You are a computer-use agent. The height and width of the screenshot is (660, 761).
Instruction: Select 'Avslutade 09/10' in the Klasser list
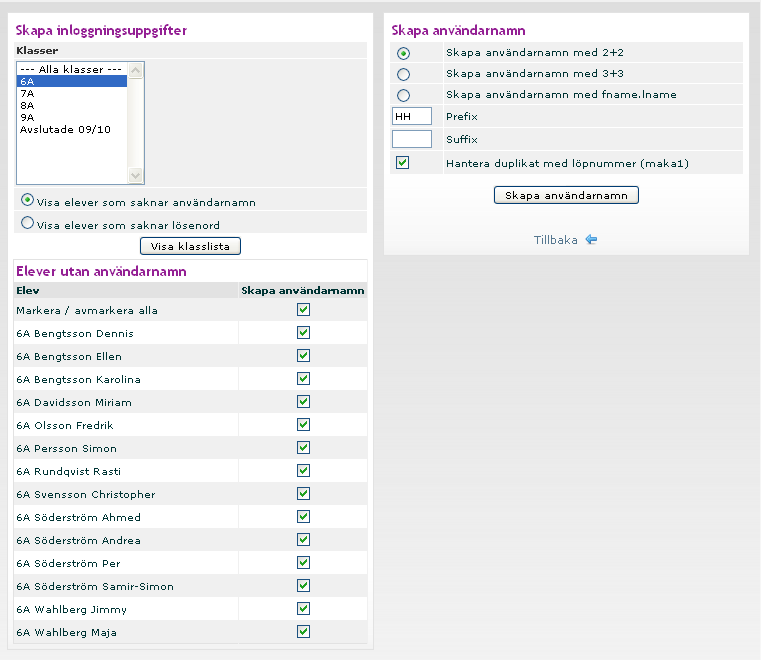pos(72,130)
